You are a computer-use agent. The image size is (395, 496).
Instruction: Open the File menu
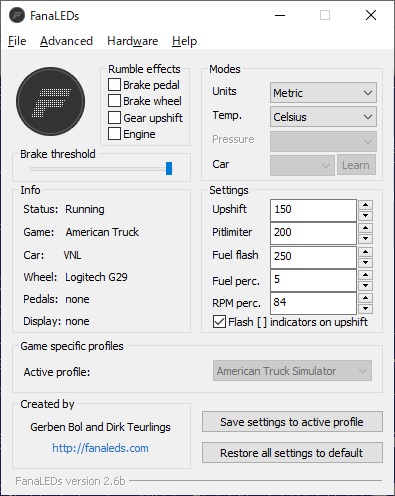coord(17,41)
